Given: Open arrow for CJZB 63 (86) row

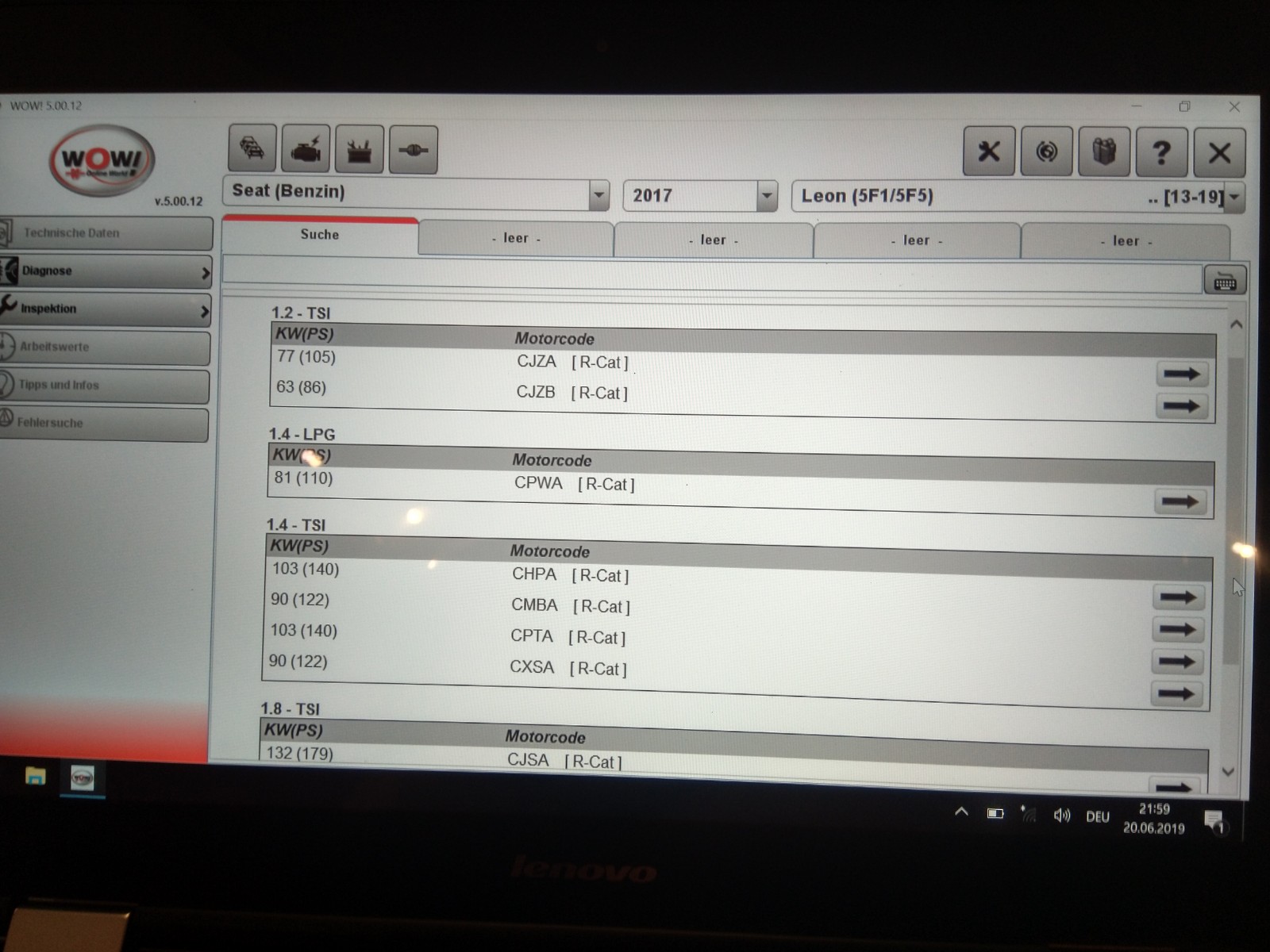Looking at the screenshot, I should coord(1181,405).
